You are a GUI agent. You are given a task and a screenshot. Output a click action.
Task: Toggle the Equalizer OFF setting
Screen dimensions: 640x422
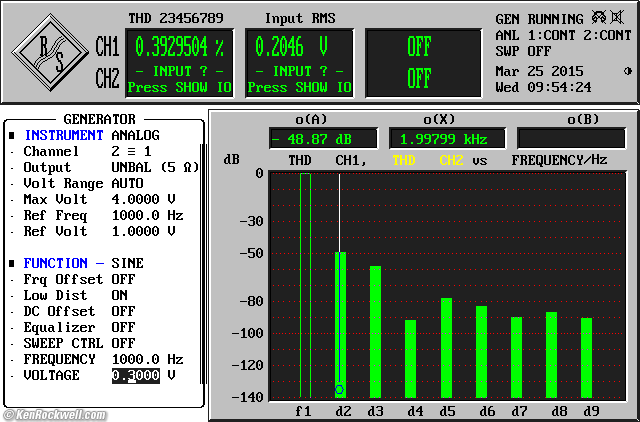[x=122, y=327]
